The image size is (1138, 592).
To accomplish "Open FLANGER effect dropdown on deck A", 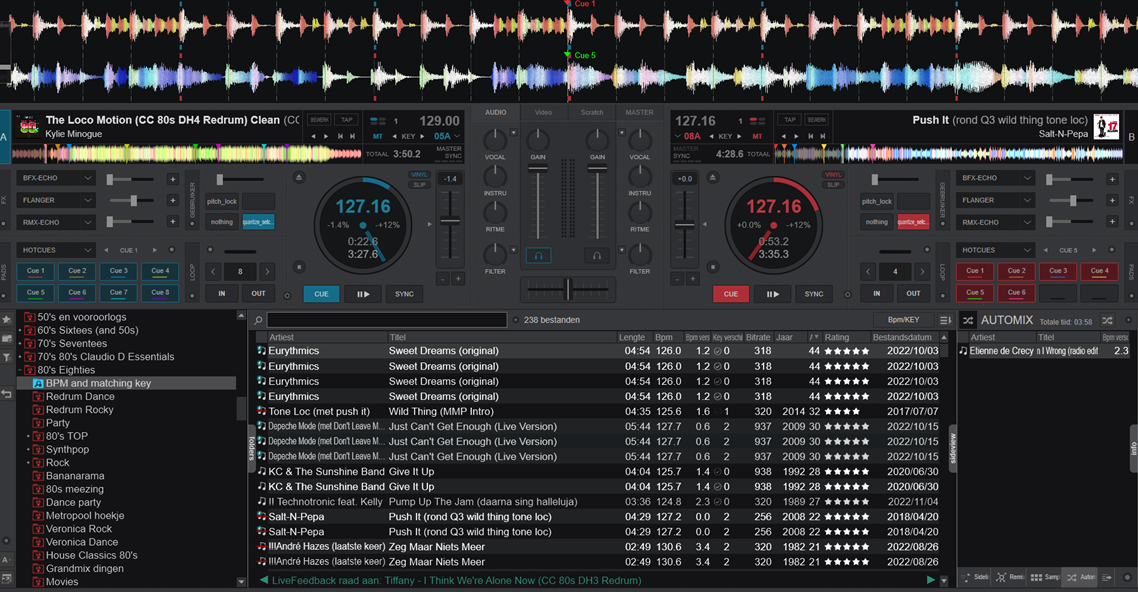I will tap(55, 200).
